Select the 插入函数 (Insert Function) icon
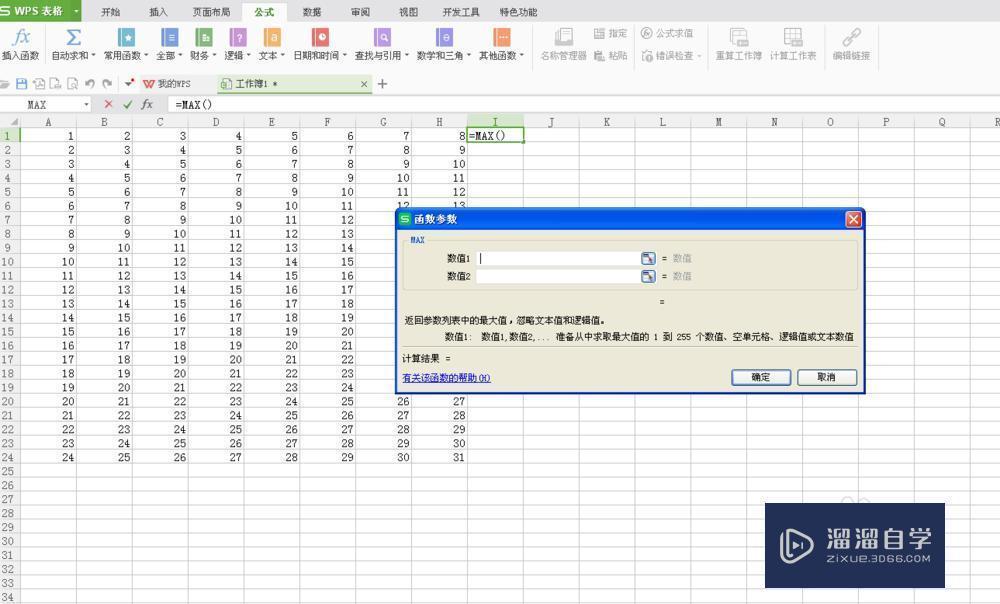The image size is (1000, 604). (22, 47)
